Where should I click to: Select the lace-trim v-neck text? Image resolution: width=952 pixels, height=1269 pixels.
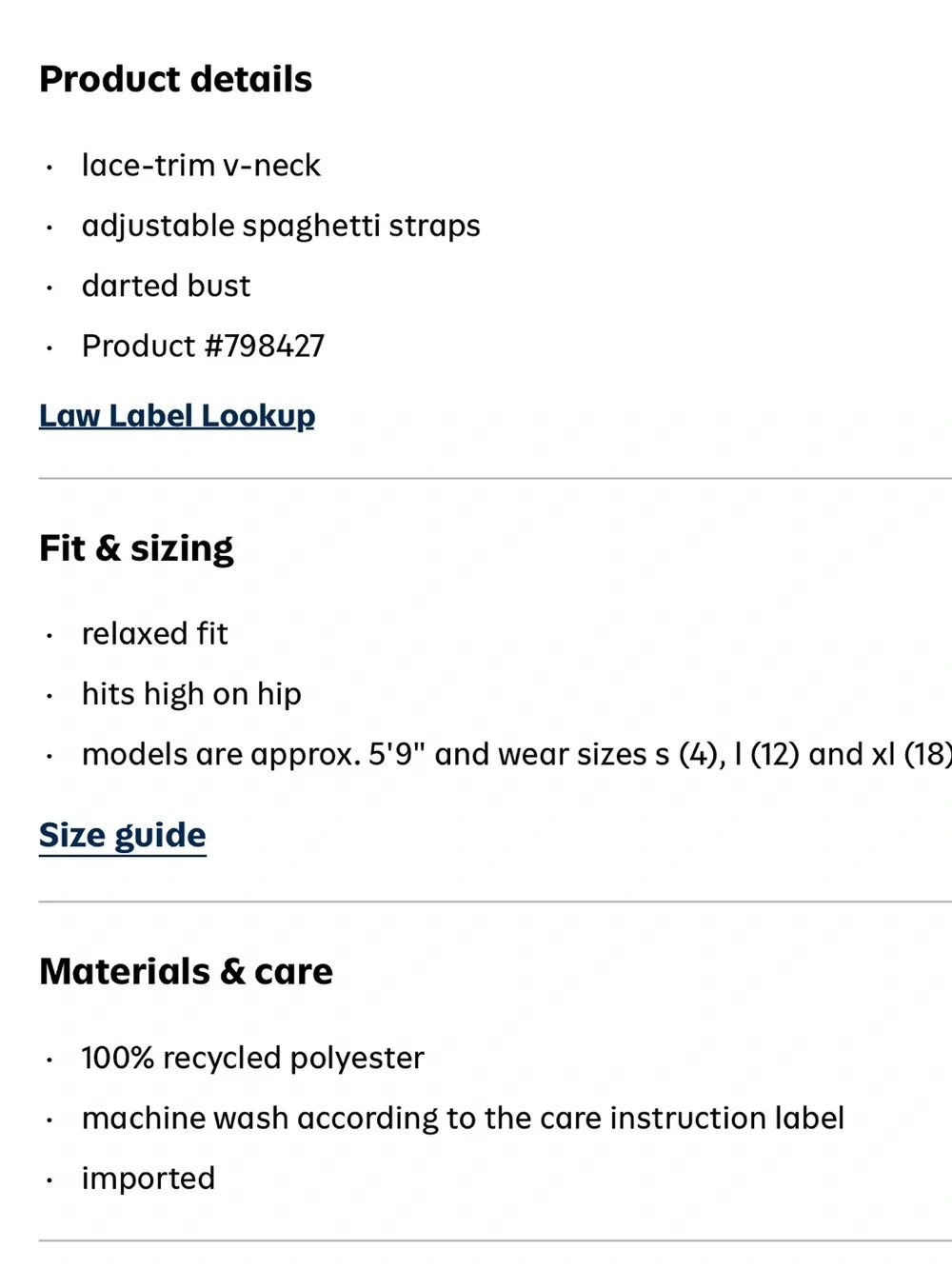[x=201, y=166]
